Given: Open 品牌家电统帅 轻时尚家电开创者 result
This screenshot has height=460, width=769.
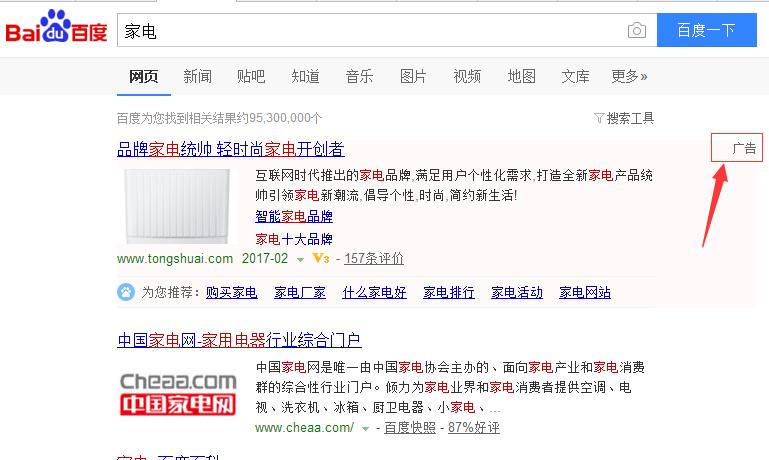Looking at the screenshot, I should 231,149.
